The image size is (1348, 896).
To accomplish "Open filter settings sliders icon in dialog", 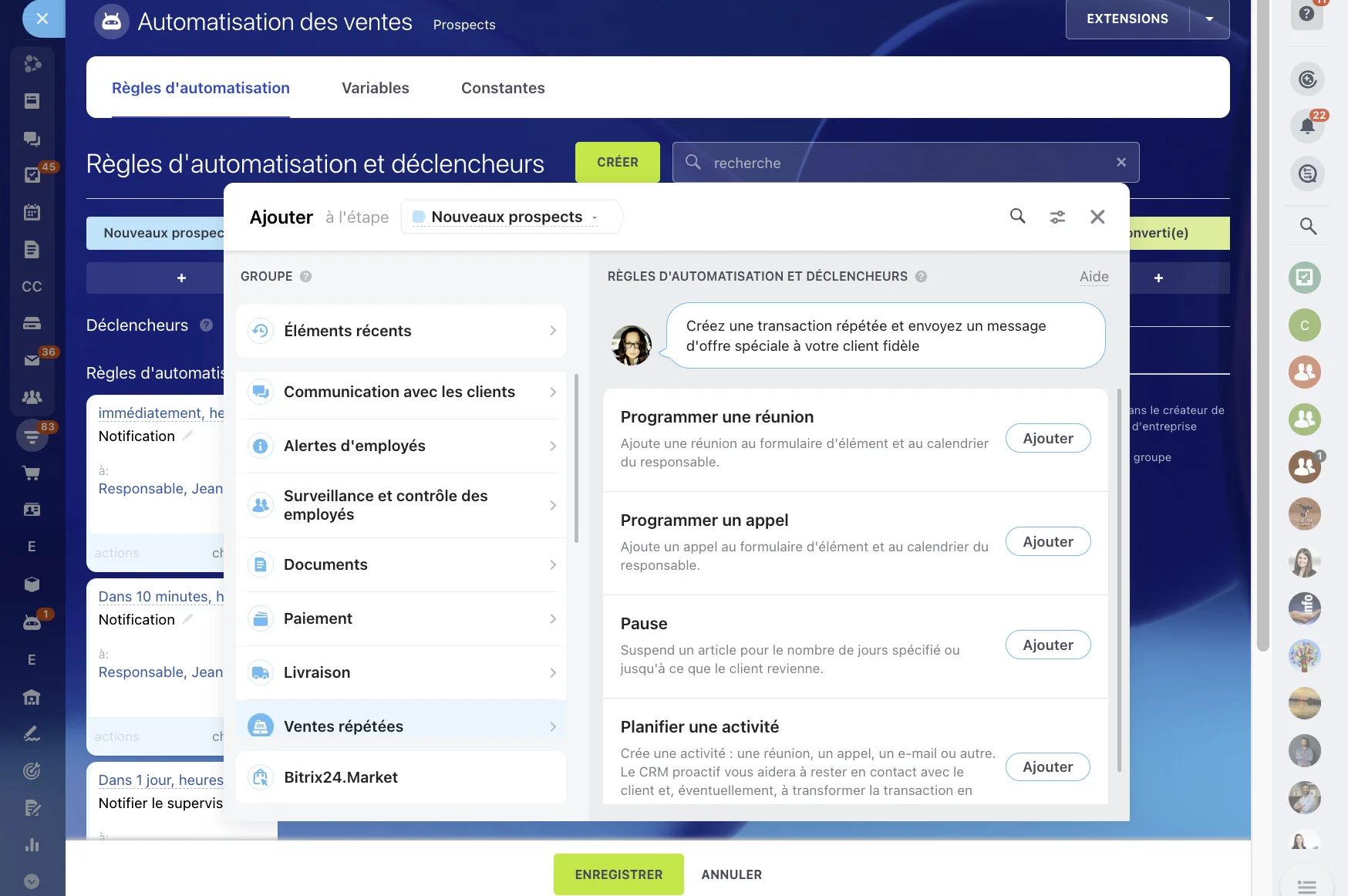I will tap(1057, 217).
